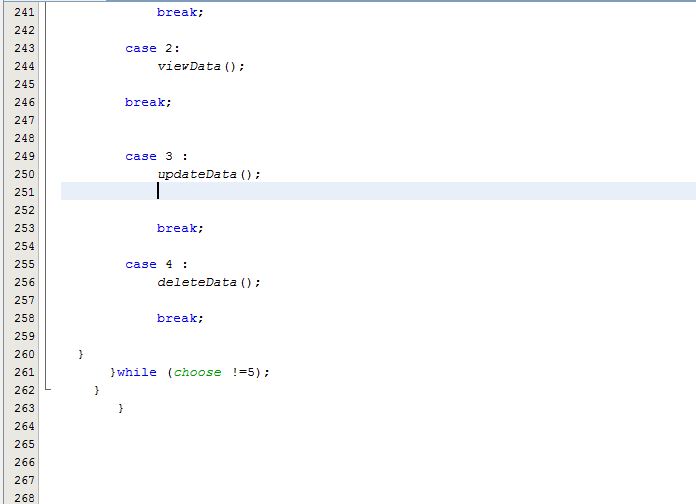Click line number 268 in the gutter
Image resolution: width=696 pixels, height=504 pixels.
click(24, 498)
